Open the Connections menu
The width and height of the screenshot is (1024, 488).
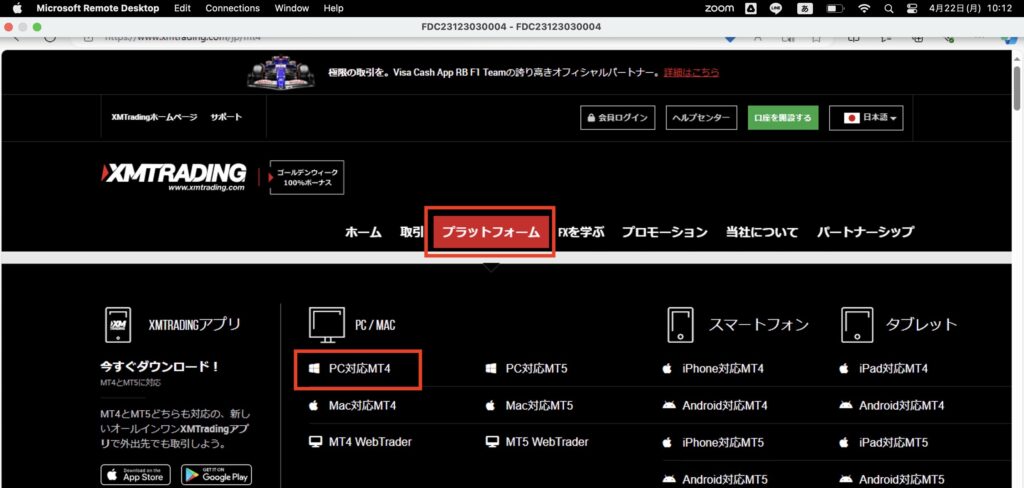click(x=232, y=8)
